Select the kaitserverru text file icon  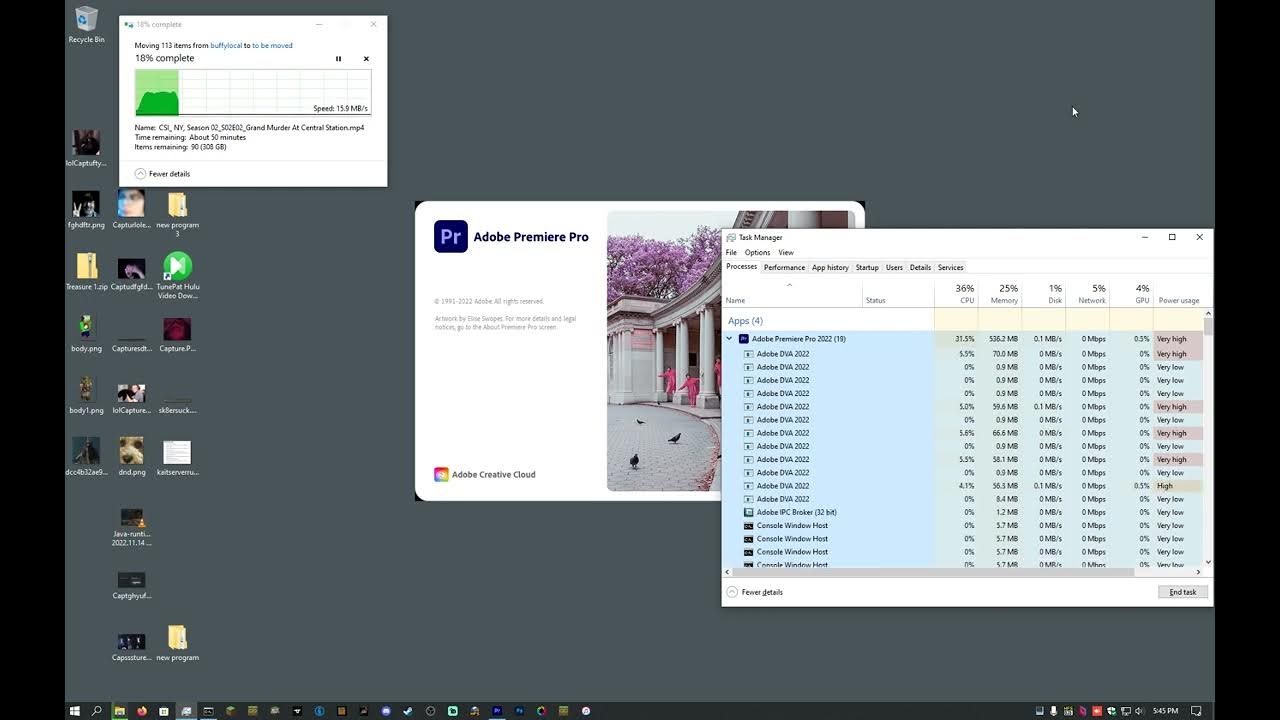177,457
